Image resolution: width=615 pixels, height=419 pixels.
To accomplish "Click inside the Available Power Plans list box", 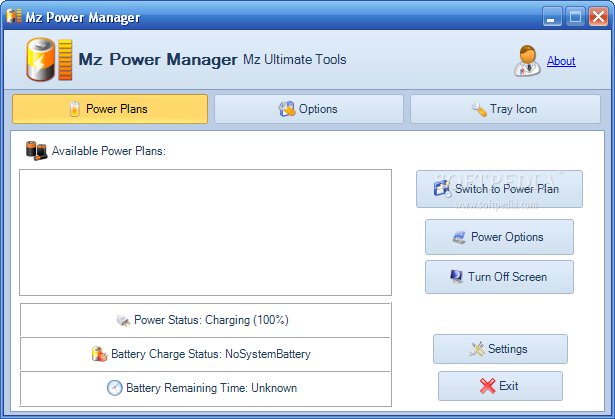I will click(x=206, y=232).
